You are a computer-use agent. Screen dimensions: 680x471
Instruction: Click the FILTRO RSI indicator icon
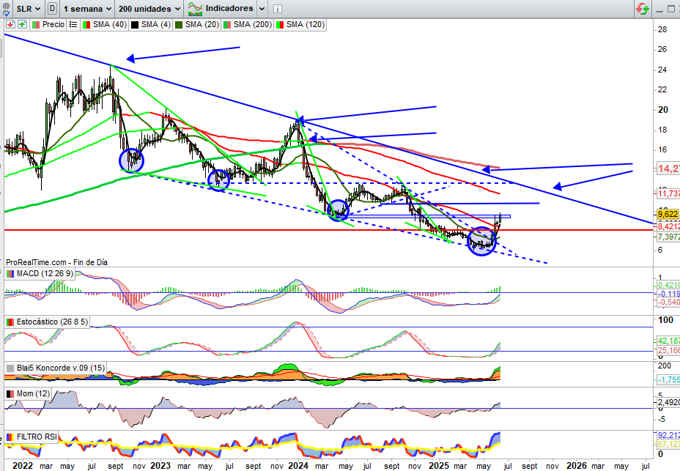point(10,437)
